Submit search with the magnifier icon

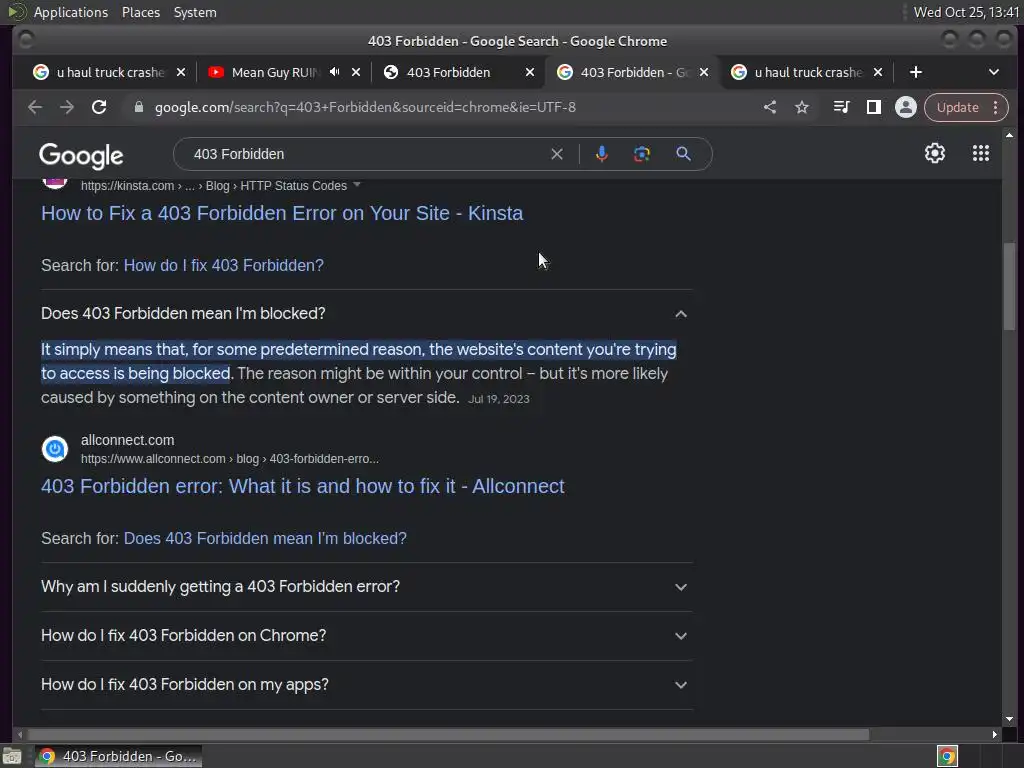coord(683,154)
